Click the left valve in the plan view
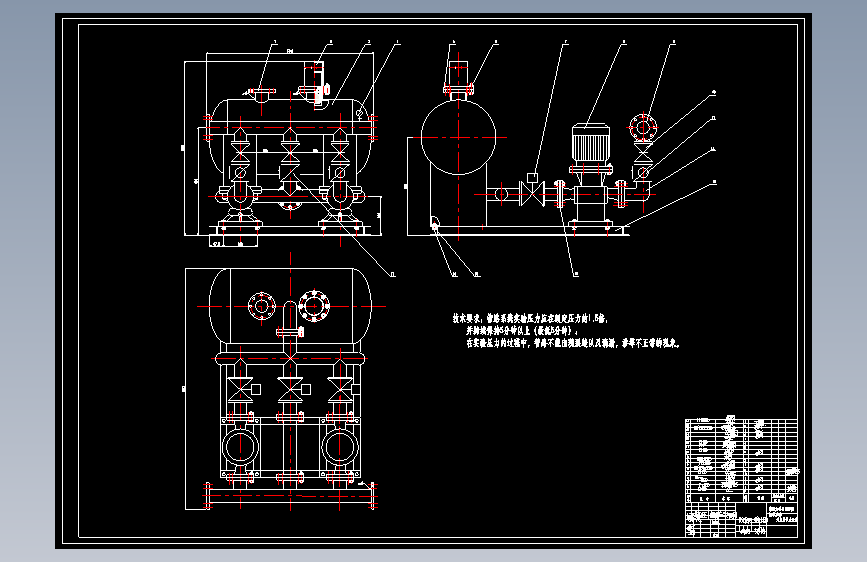Screen dimensions: 867x562 (241, 389)
